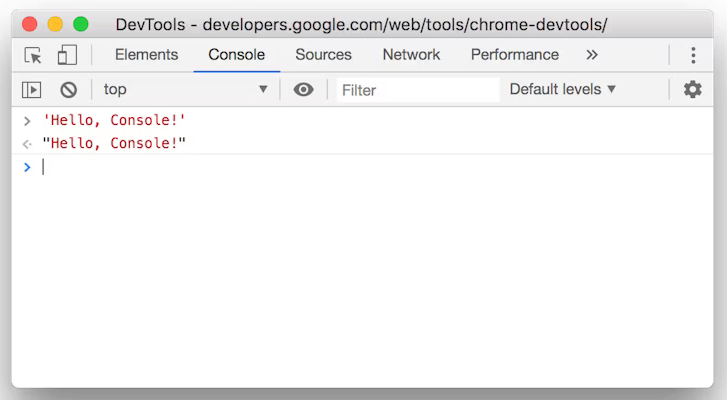This screenshot has height=400, width=727.
Task: Switch to the Elements tab
Action: [146, 55]
